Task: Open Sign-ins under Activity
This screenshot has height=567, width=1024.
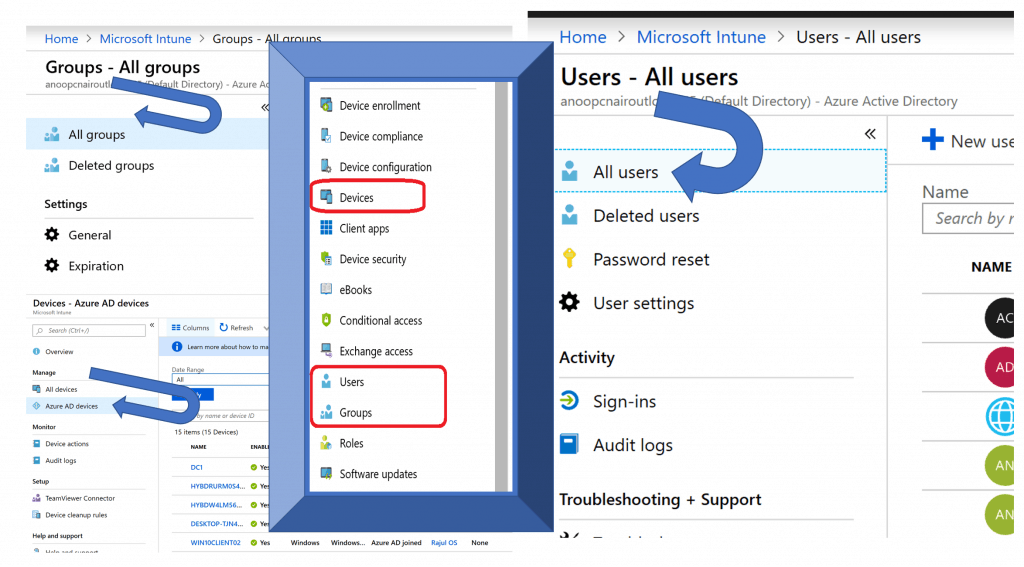Action: point(608,401)
